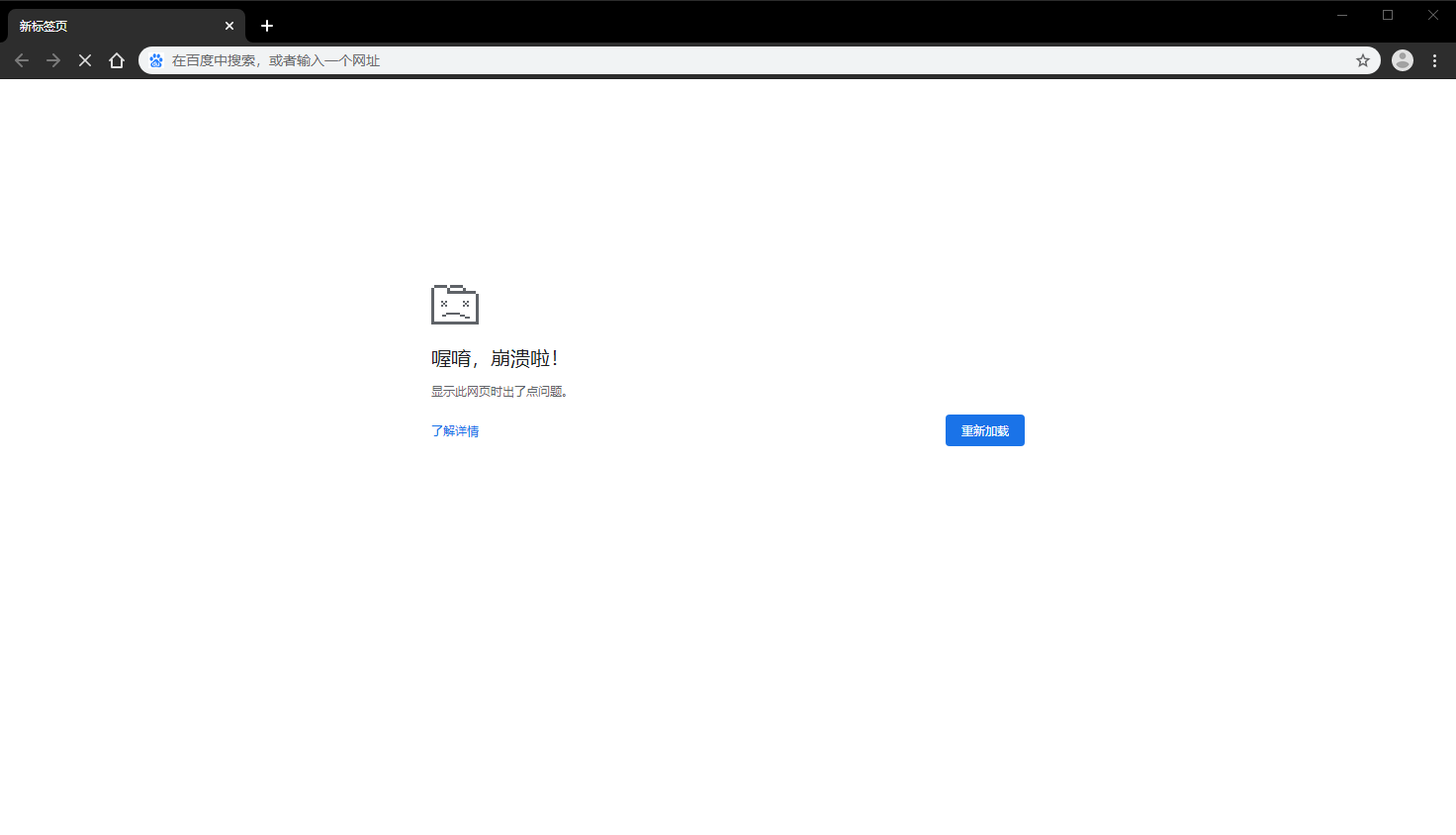This screenshot has height=835, width=1456.
Task: Minimize the browser window
Action: (1342, 15)
